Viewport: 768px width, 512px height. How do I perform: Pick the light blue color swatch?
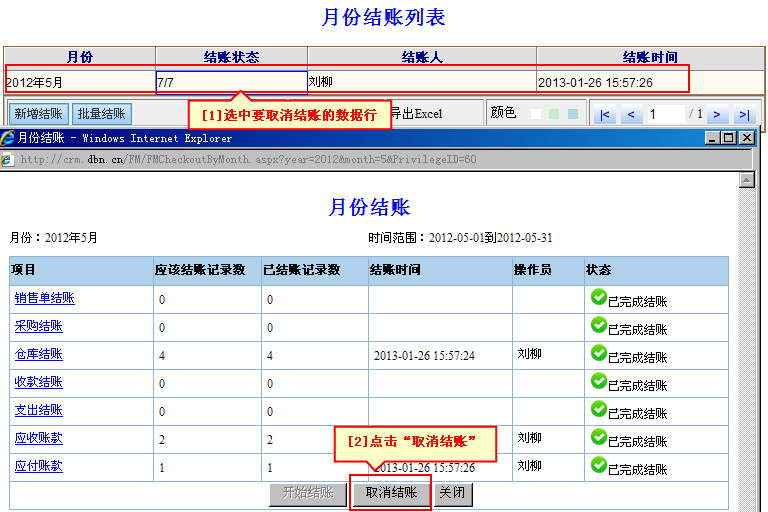click(x=572, y=114)
